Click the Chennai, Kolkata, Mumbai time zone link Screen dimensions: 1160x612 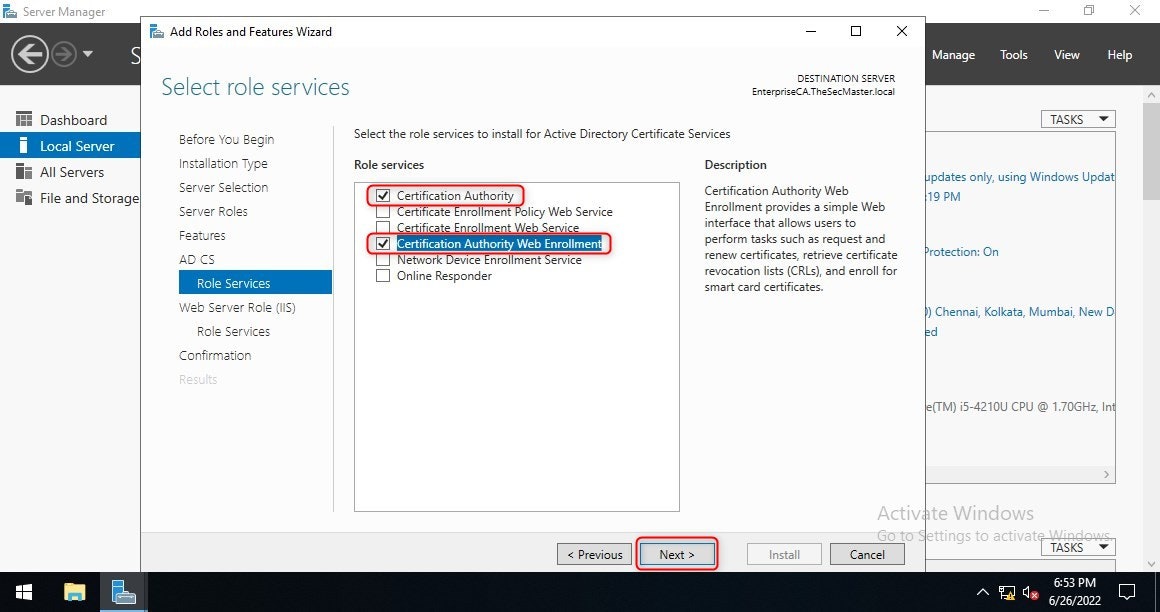click(x=1019, y=312)
